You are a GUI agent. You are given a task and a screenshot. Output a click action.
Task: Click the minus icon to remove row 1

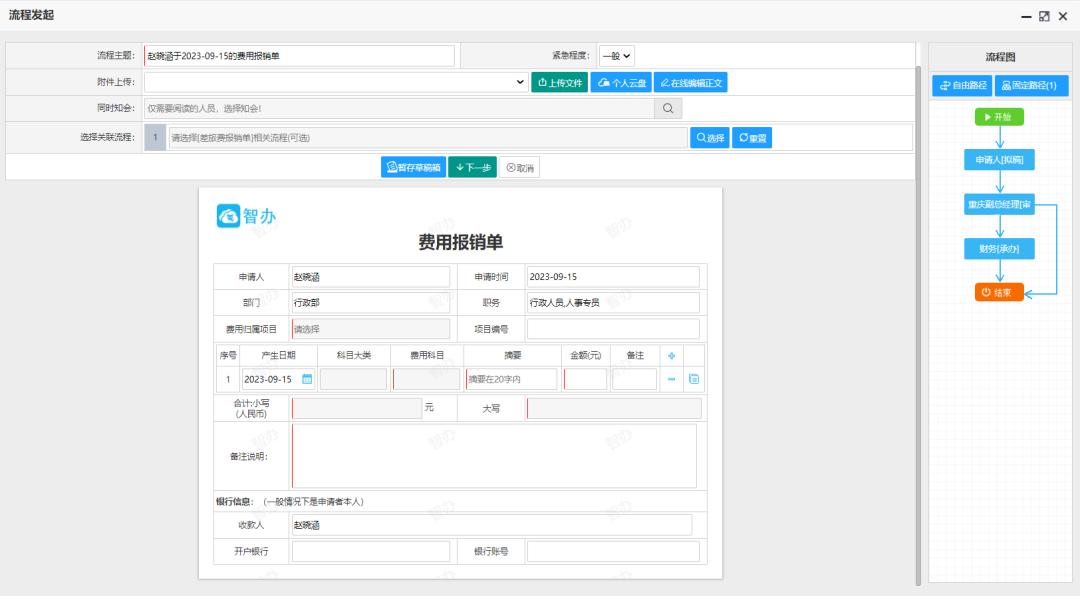(x=671, y=379)
